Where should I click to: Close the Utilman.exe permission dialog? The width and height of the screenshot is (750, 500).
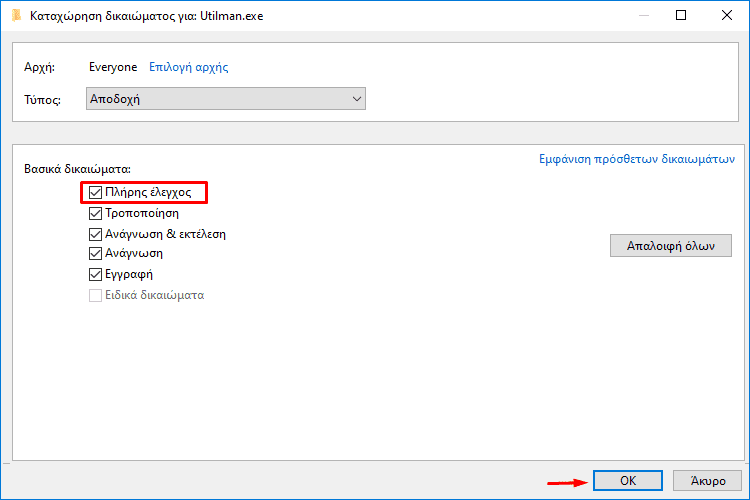click(727, 15)
